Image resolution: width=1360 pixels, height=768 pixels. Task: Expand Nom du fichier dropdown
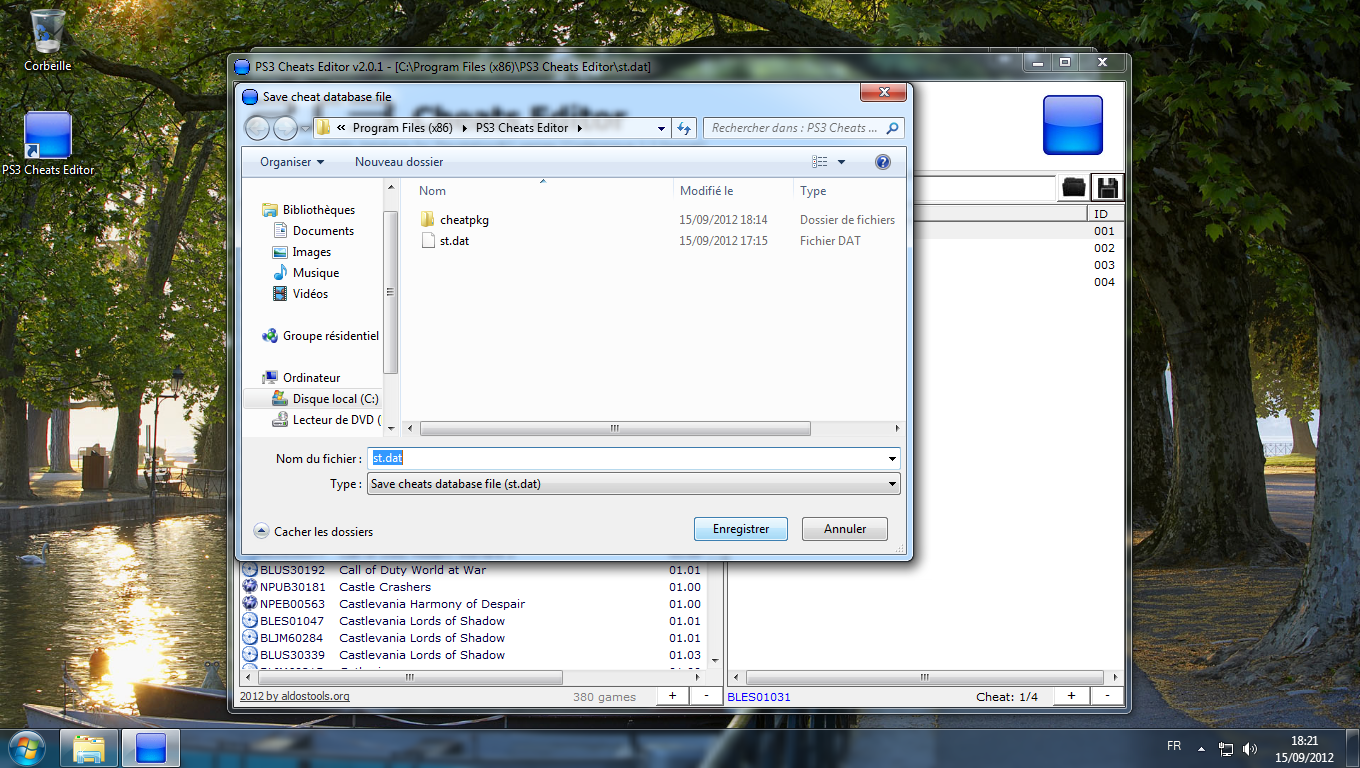(x=892, y=458)
